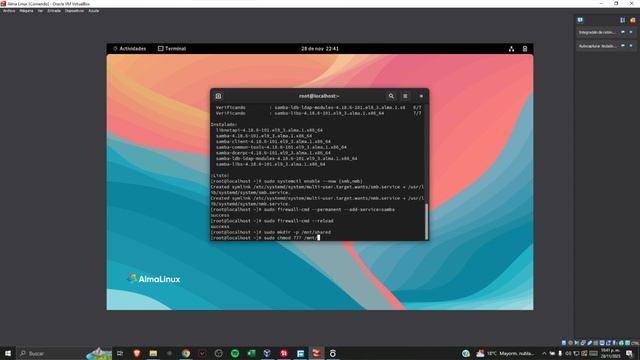Screen dimensions: 640x360
Task: Click the Windows taskbar clock
Action: [610, 353]
